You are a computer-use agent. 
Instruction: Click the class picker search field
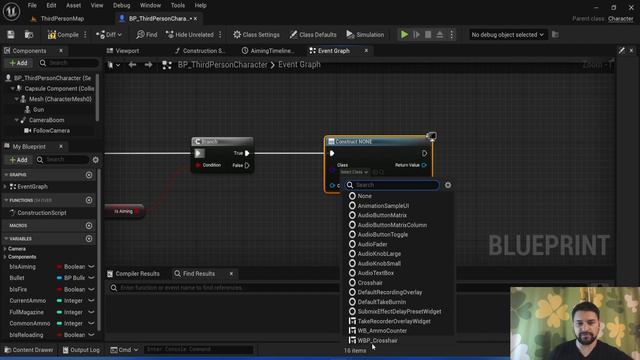392,185
